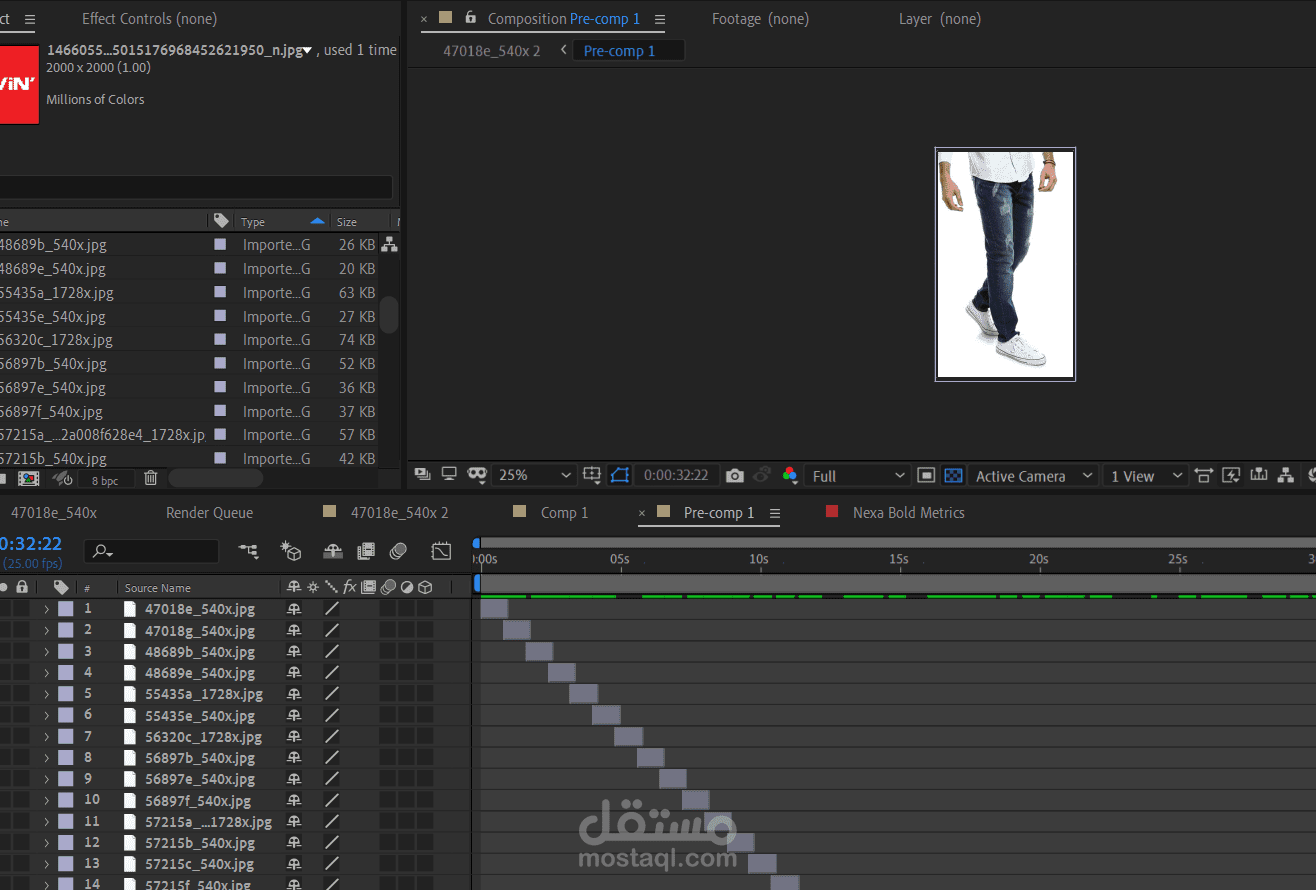This screenshot has width=1316, height=890.
Task: Toggle Fast Previews rectangle icon in viewer
Action: pos(926,476)
